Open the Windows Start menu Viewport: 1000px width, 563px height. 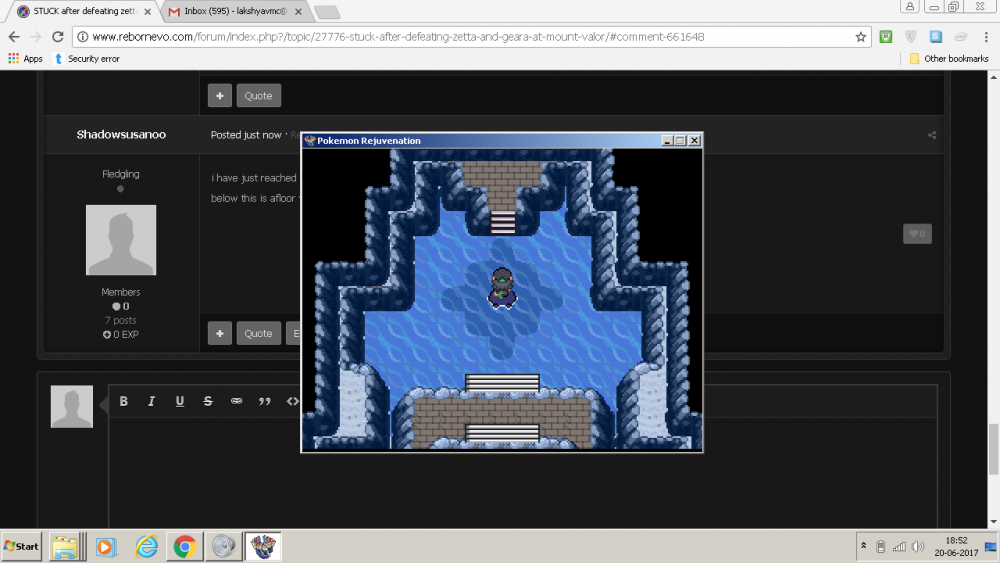[x=21, y=546]
